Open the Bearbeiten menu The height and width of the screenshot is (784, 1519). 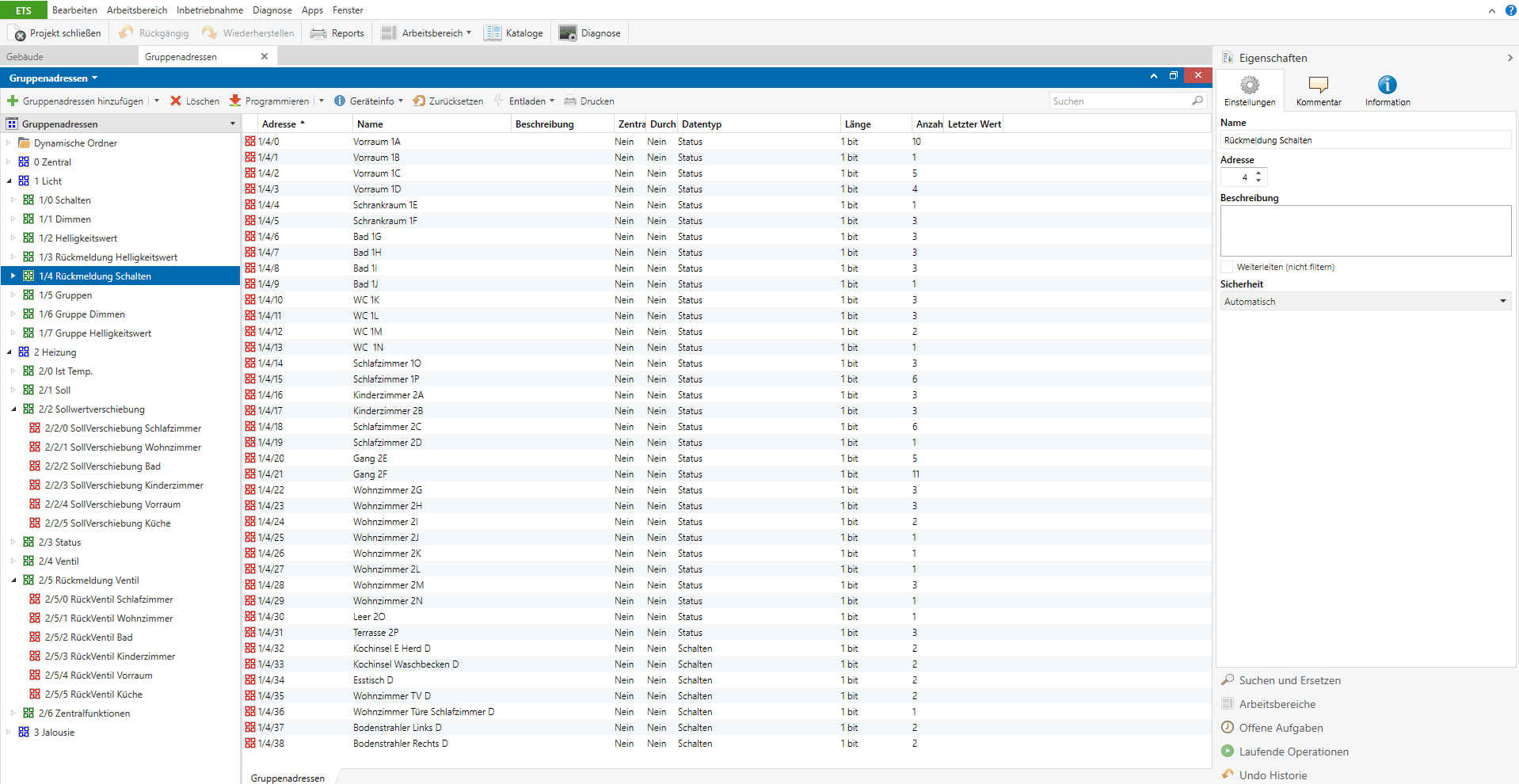click(x=74, y=10)
